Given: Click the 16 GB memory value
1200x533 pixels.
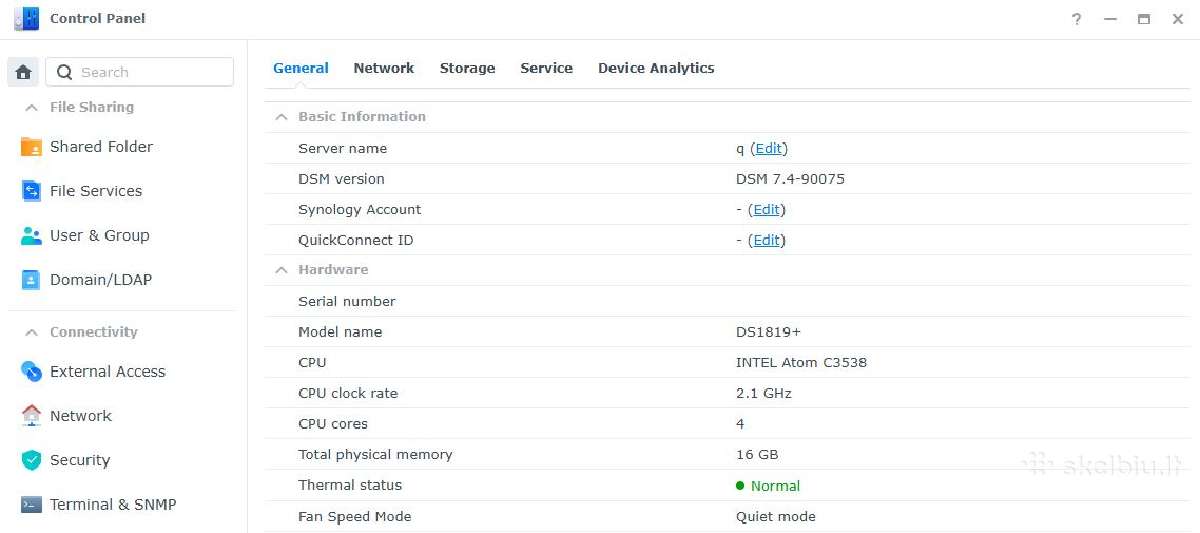Looking at the screenshot, I should pos(757,454).
